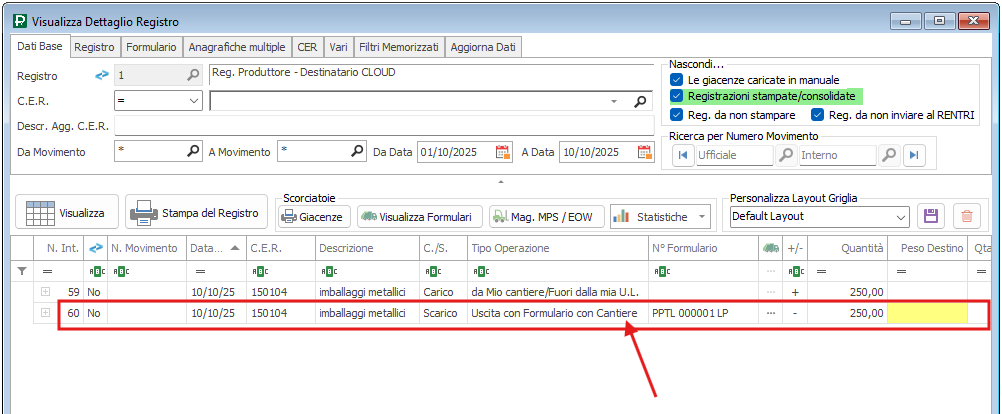The width and height of the screenshot is (1002, 414).
Task: Open the Filtri Memorizzati tab
Action: coord(399,47)
